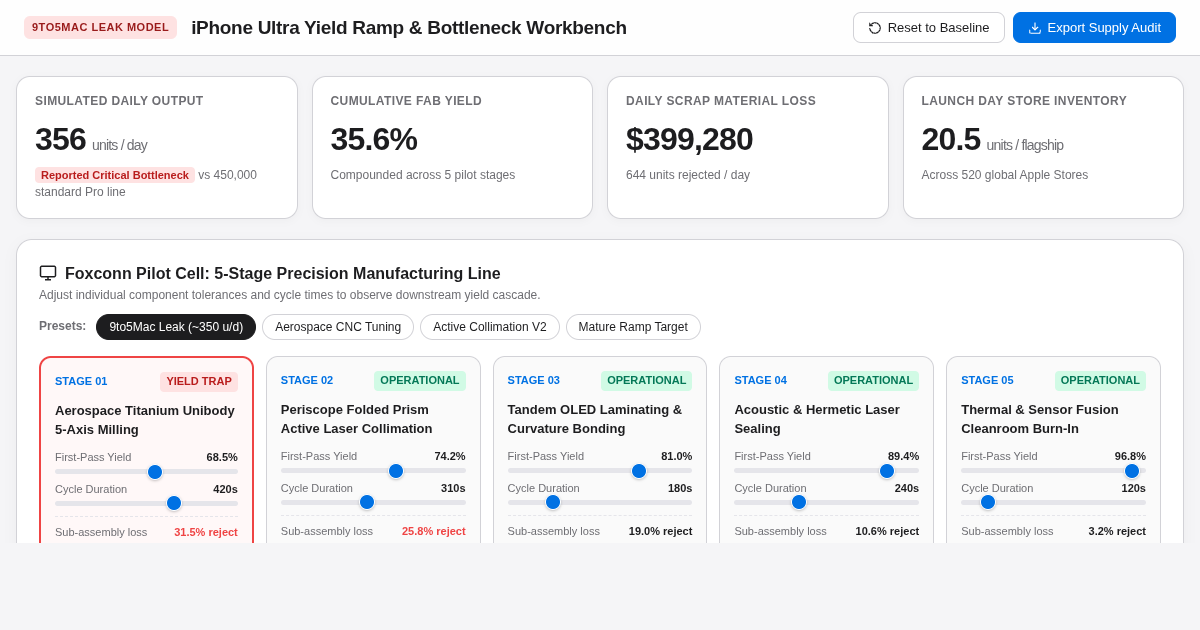
Task: Adjust Stage 05 Cycle Duration slider
Action: (1053, 502)
